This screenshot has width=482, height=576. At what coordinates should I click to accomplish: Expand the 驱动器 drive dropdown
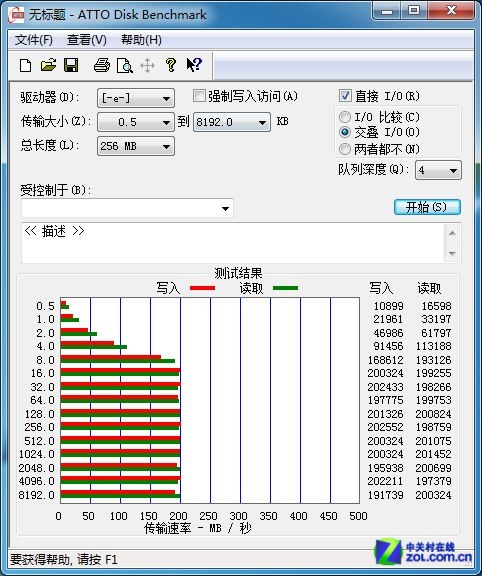click(x=136, y=98)
